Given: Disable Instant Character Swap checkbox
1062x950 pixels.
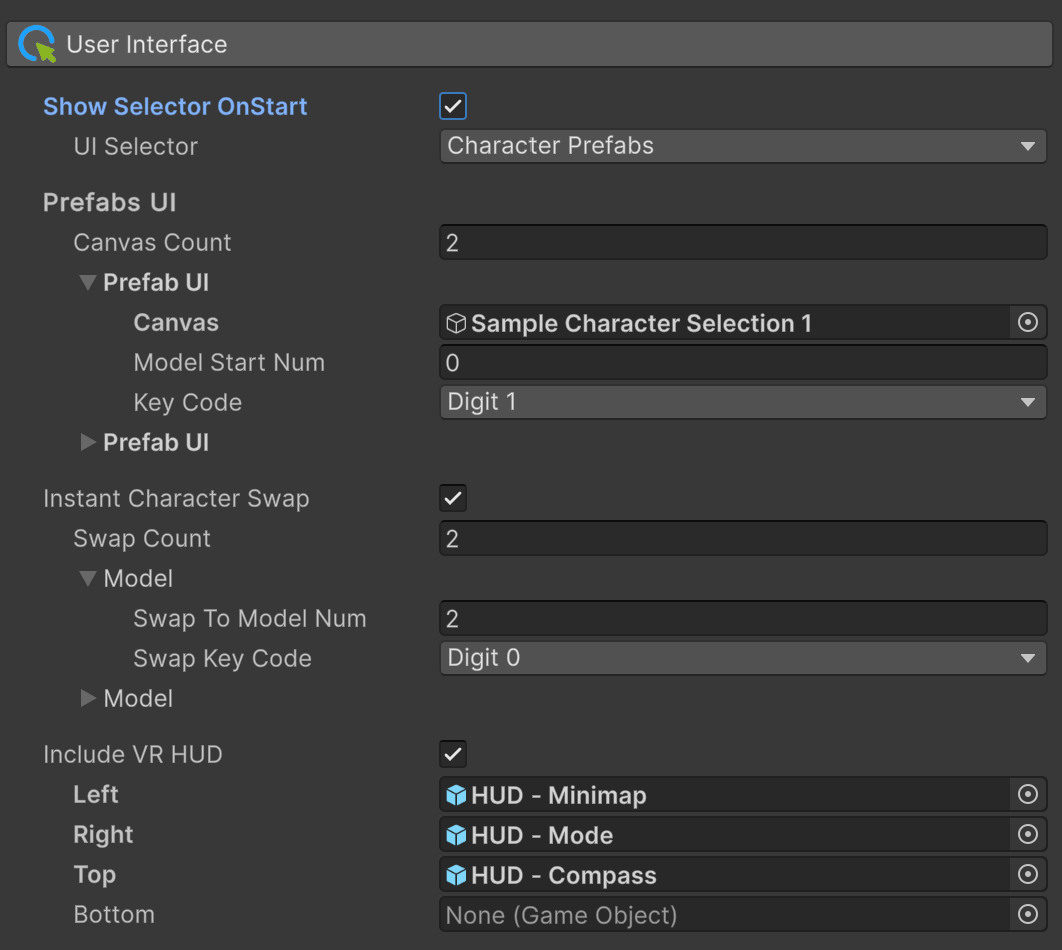Looking at the screenshot, I should pos(453,498).
